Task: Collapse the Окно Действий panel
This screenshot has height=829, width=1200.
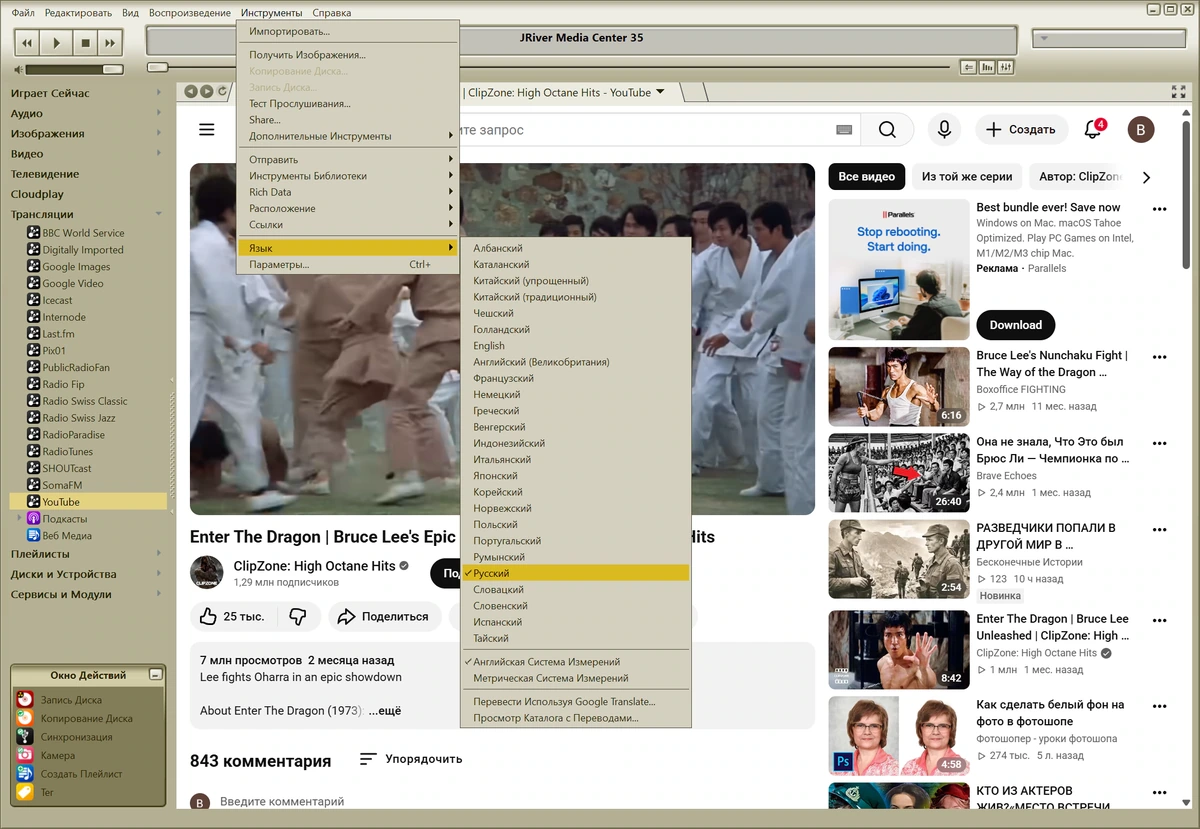Action: pyautogui.click(x=155, y=675)
